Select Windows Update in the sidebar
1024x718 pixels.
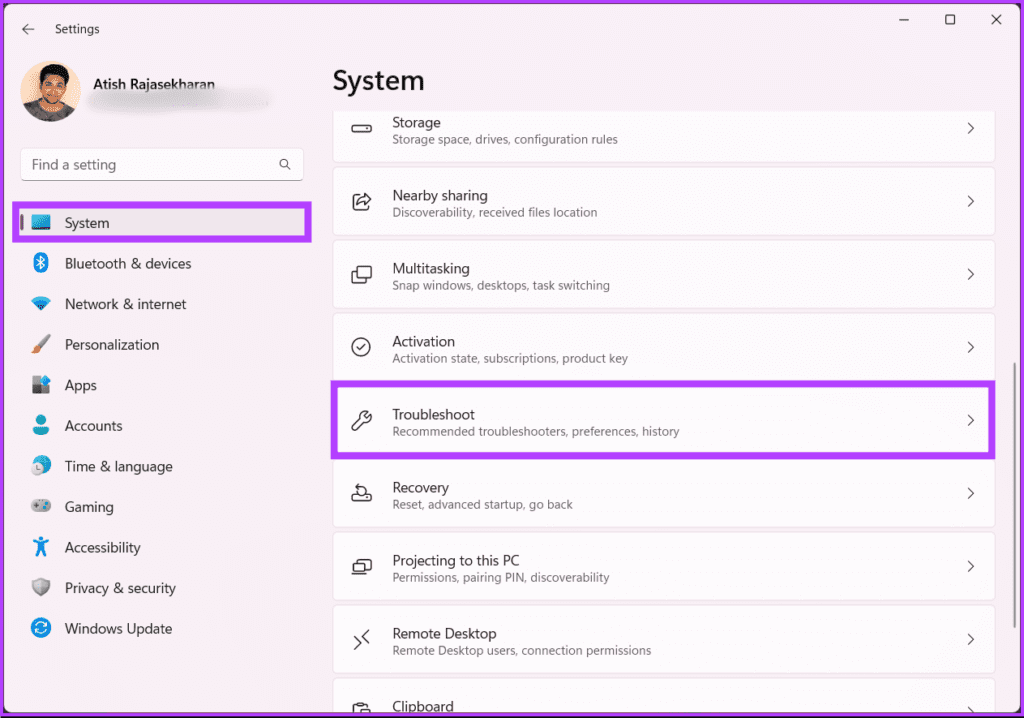click(x=162, y=628)
